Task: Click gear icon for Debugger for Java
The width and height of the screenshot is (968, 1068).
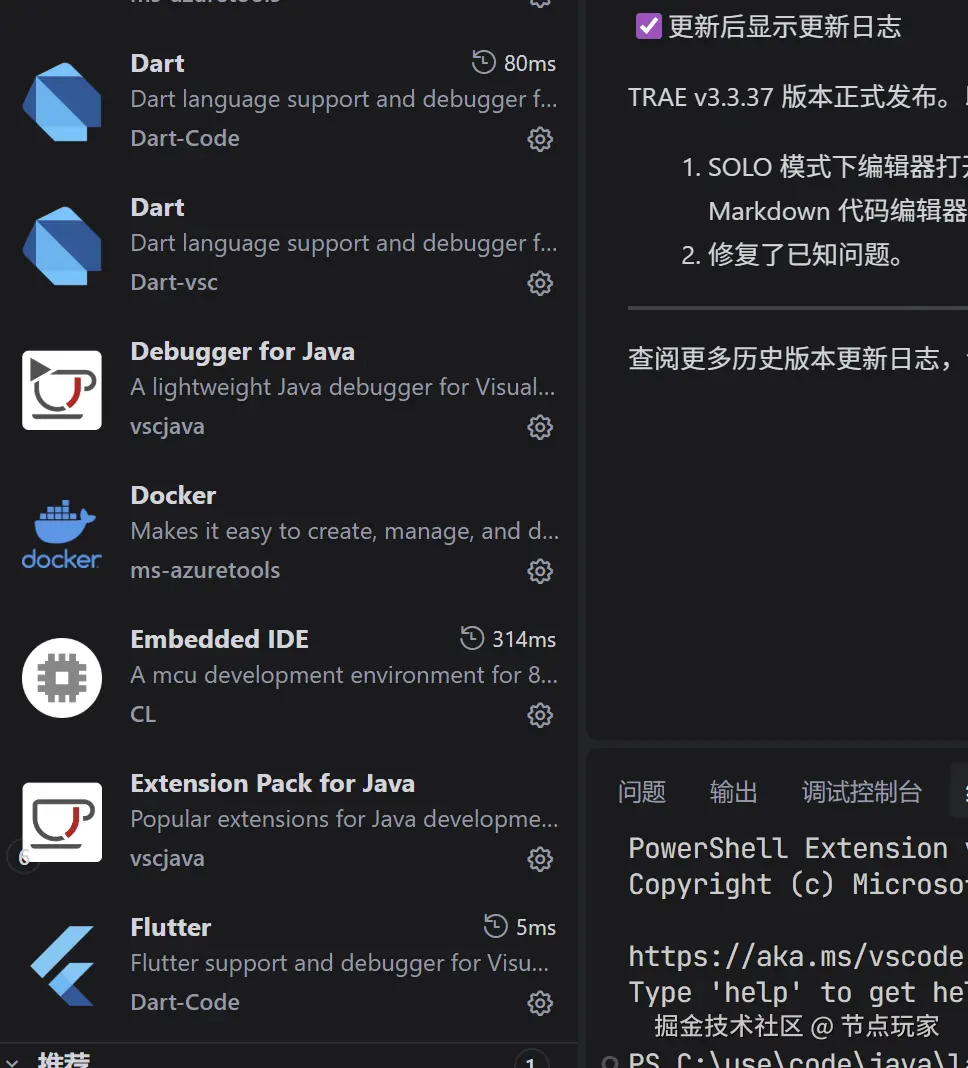Action: tap(540, 427)
